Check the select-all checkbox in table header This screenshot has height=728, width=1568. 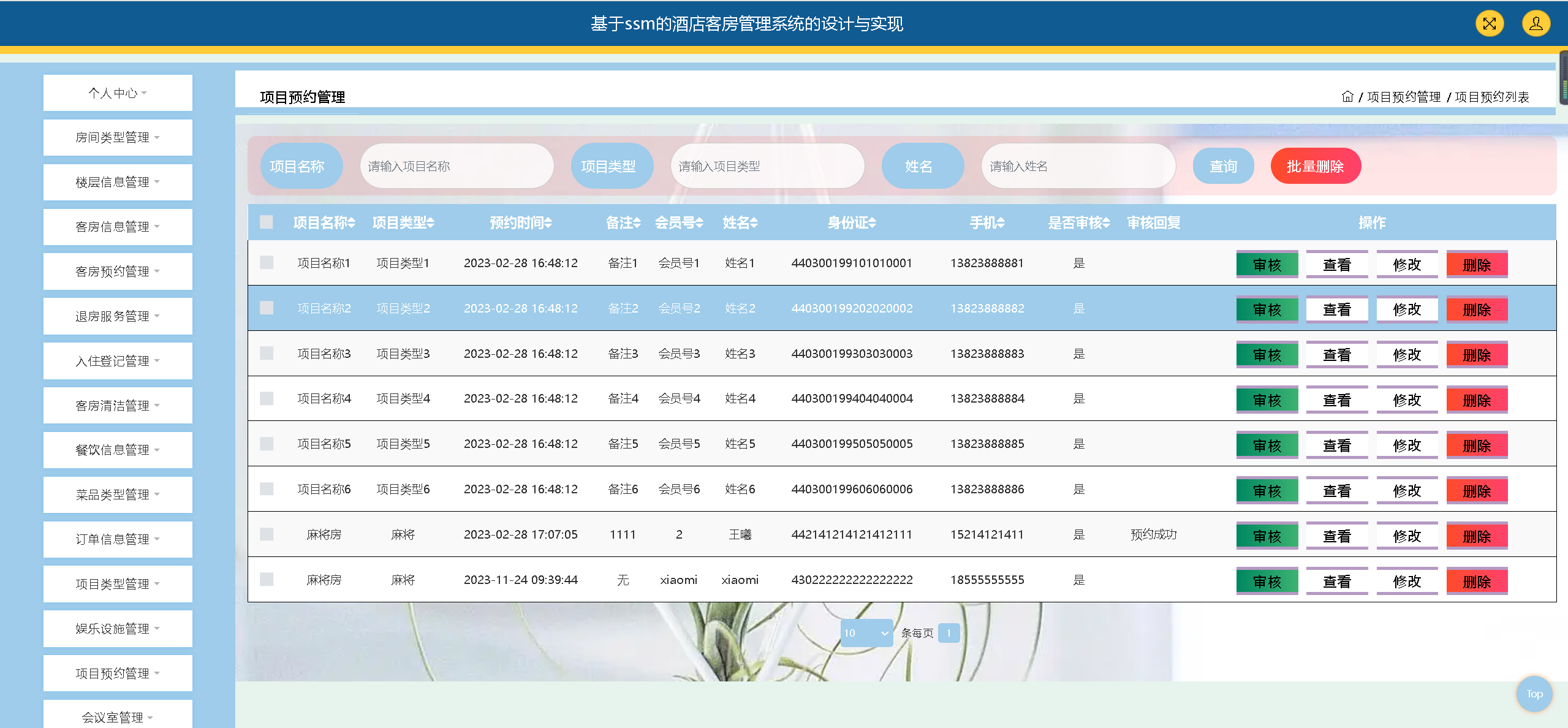267,222
